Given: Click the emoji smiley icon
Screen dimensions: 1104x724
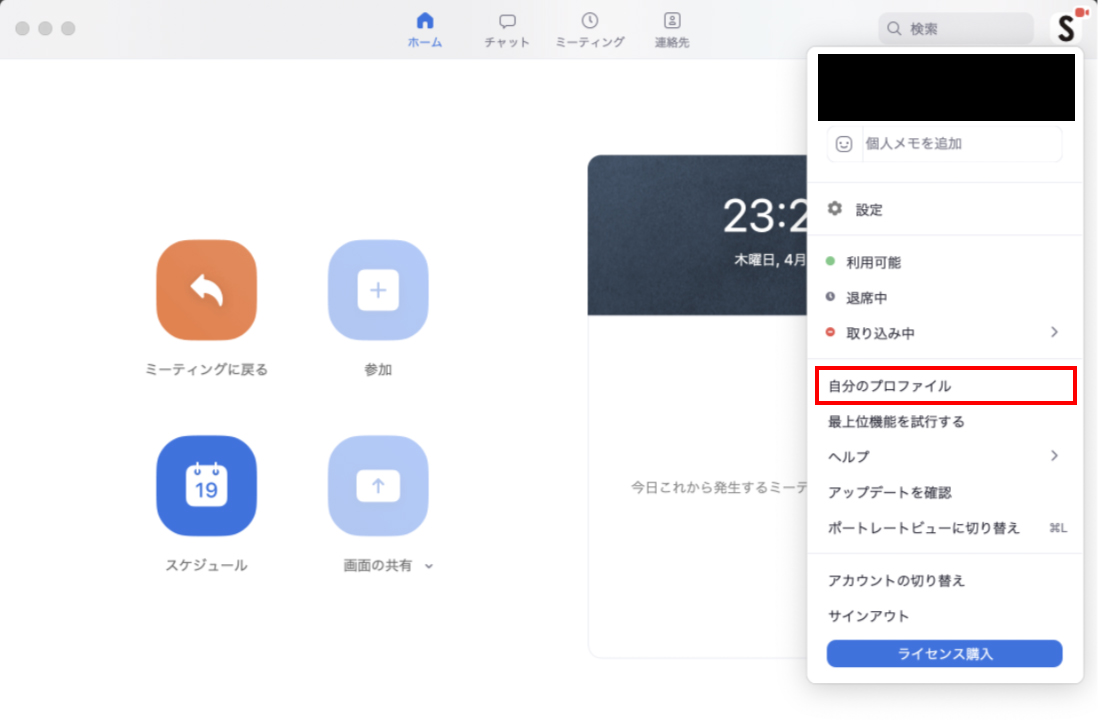Looking at the screenshot, I should pos(843,144).
